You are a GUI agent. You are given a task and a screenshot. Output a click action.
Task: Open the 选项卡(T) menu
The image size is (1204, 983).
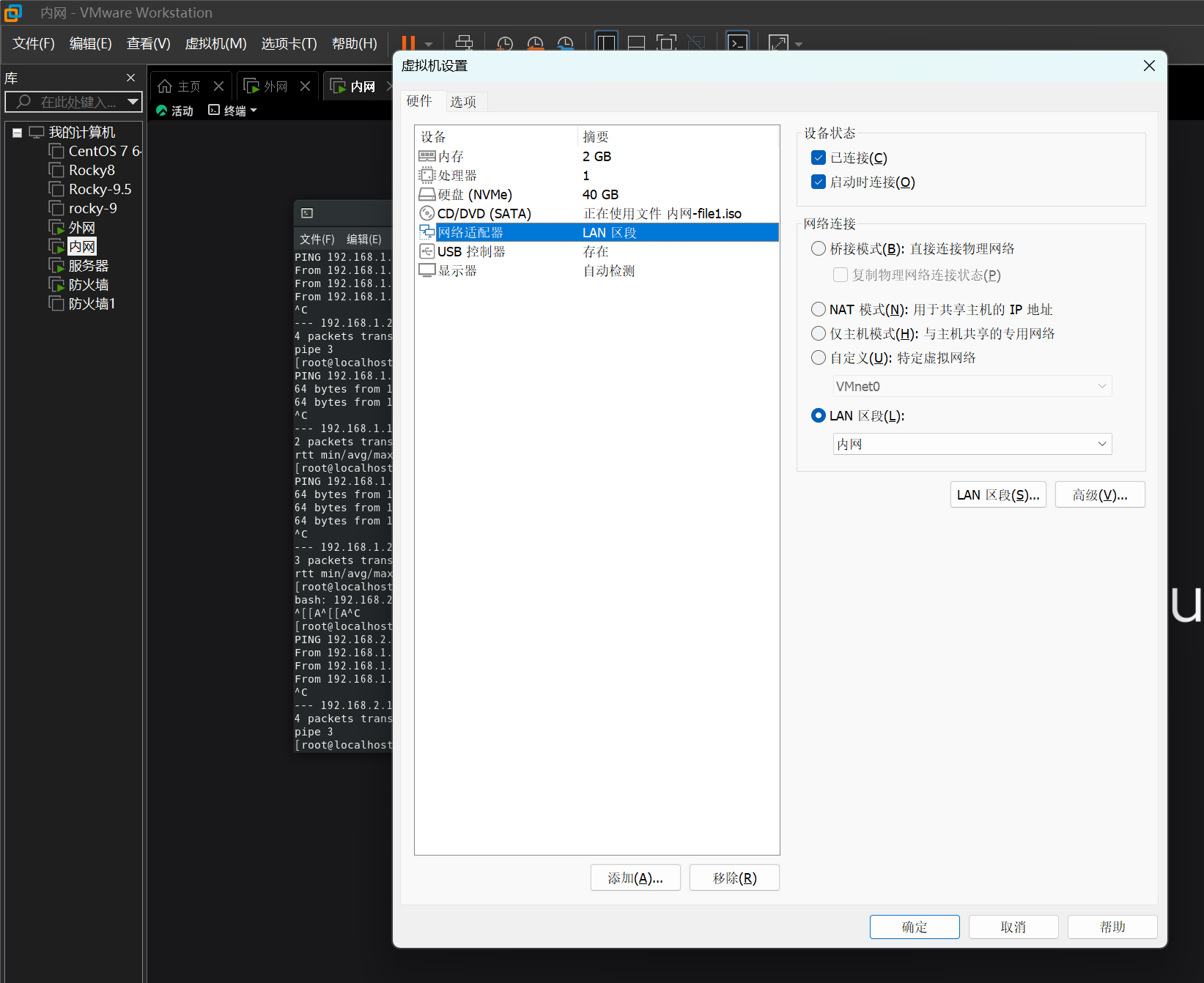coord(289,43)
